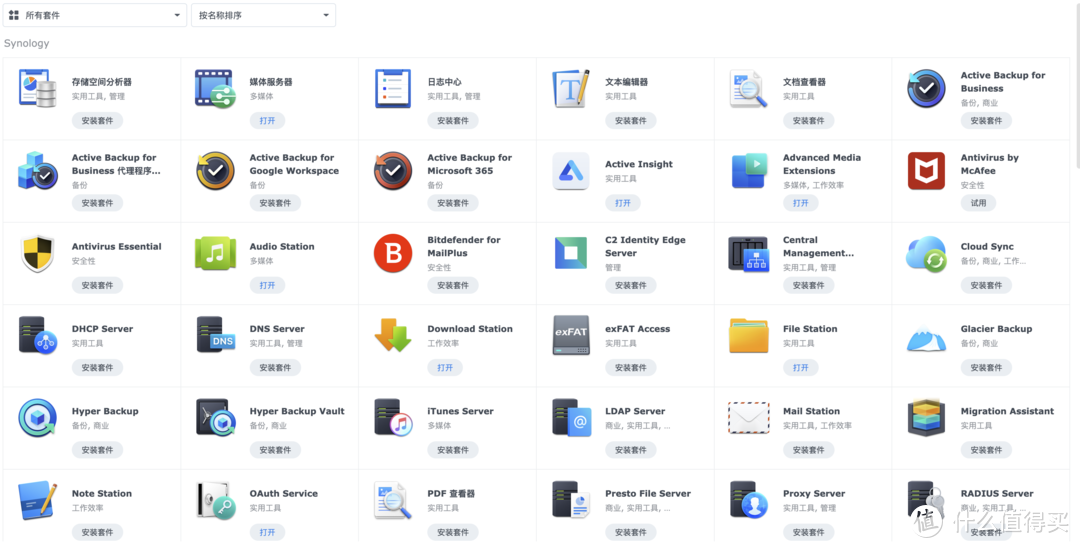
Task: Click the Glacier Backup package title
Action: [x=996, y=328]
